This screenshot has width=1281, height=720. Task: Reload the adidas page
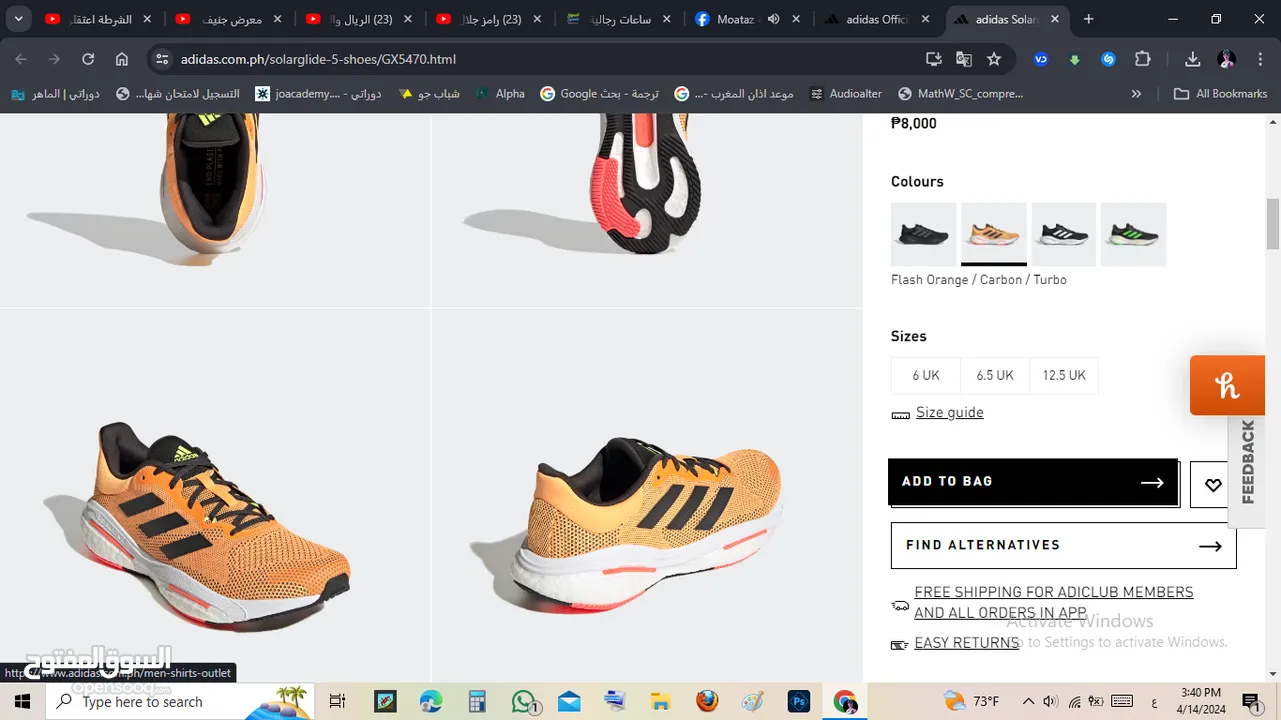(88, 59)
